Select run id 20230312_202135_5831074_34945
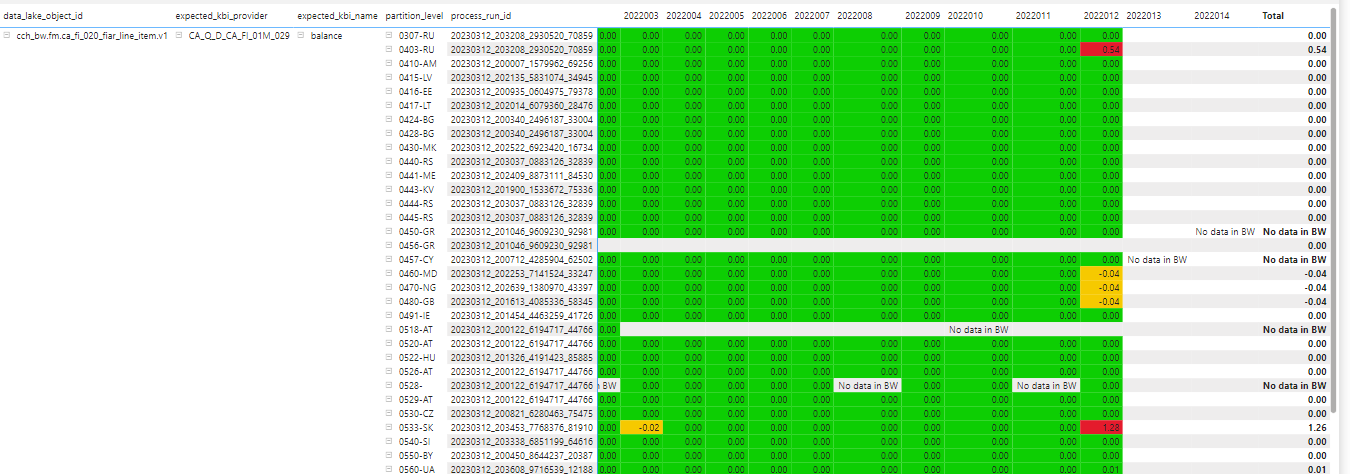Image resolution: width=1350 pixels, height=474 pixels. pyautogui.click(x=522, y=77)
